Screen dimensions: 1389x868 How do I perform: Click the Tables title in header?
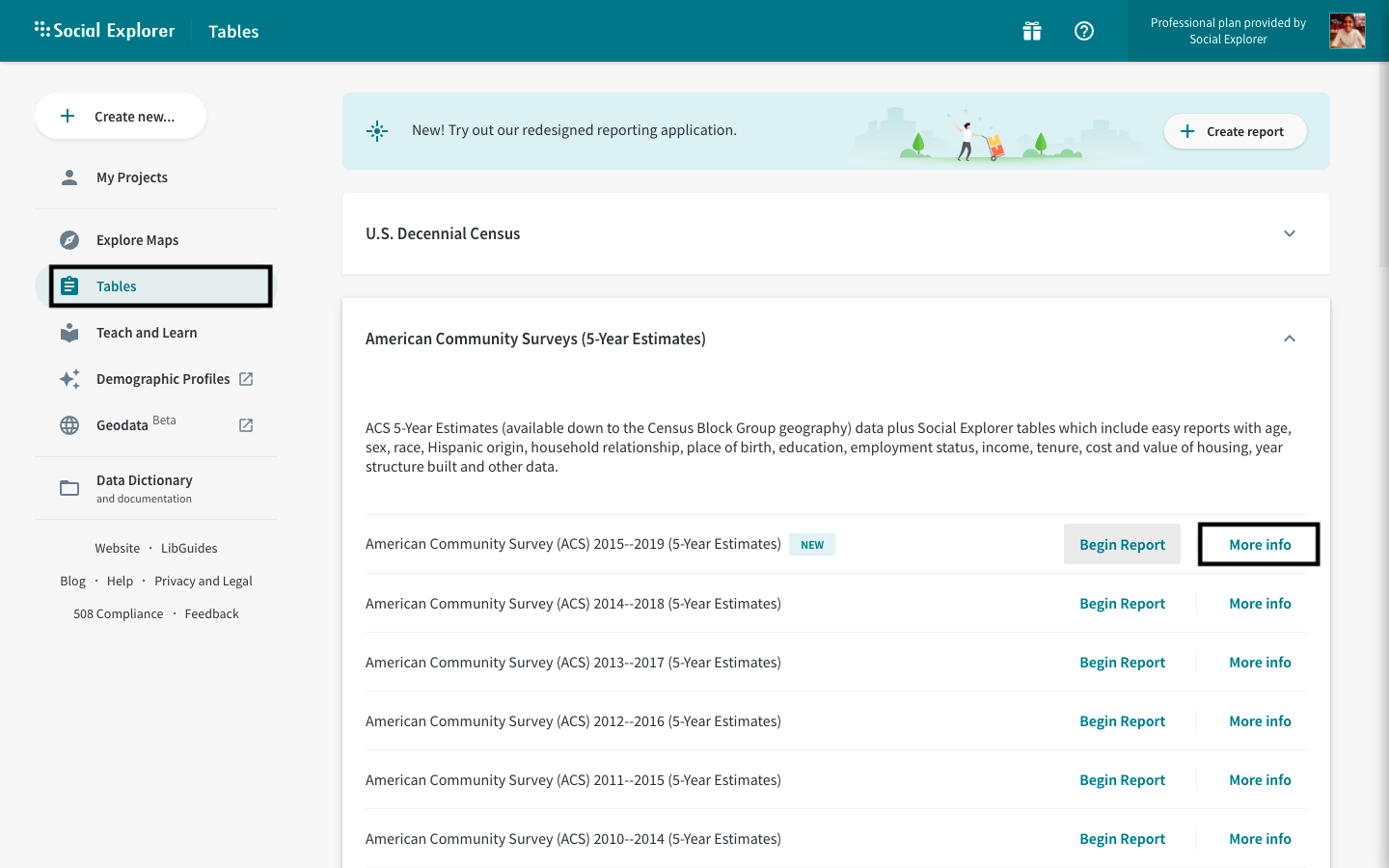[233, 31]
